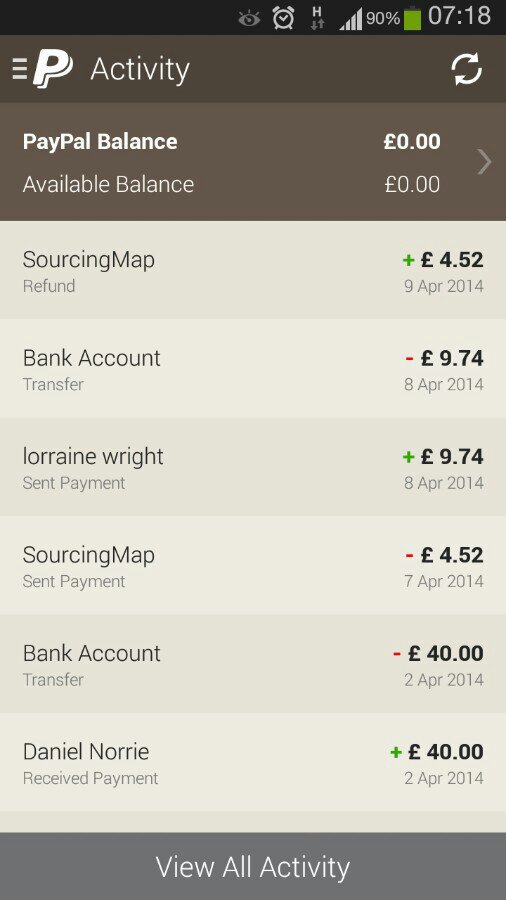Tap the eye smart-stay status icon

249,19
